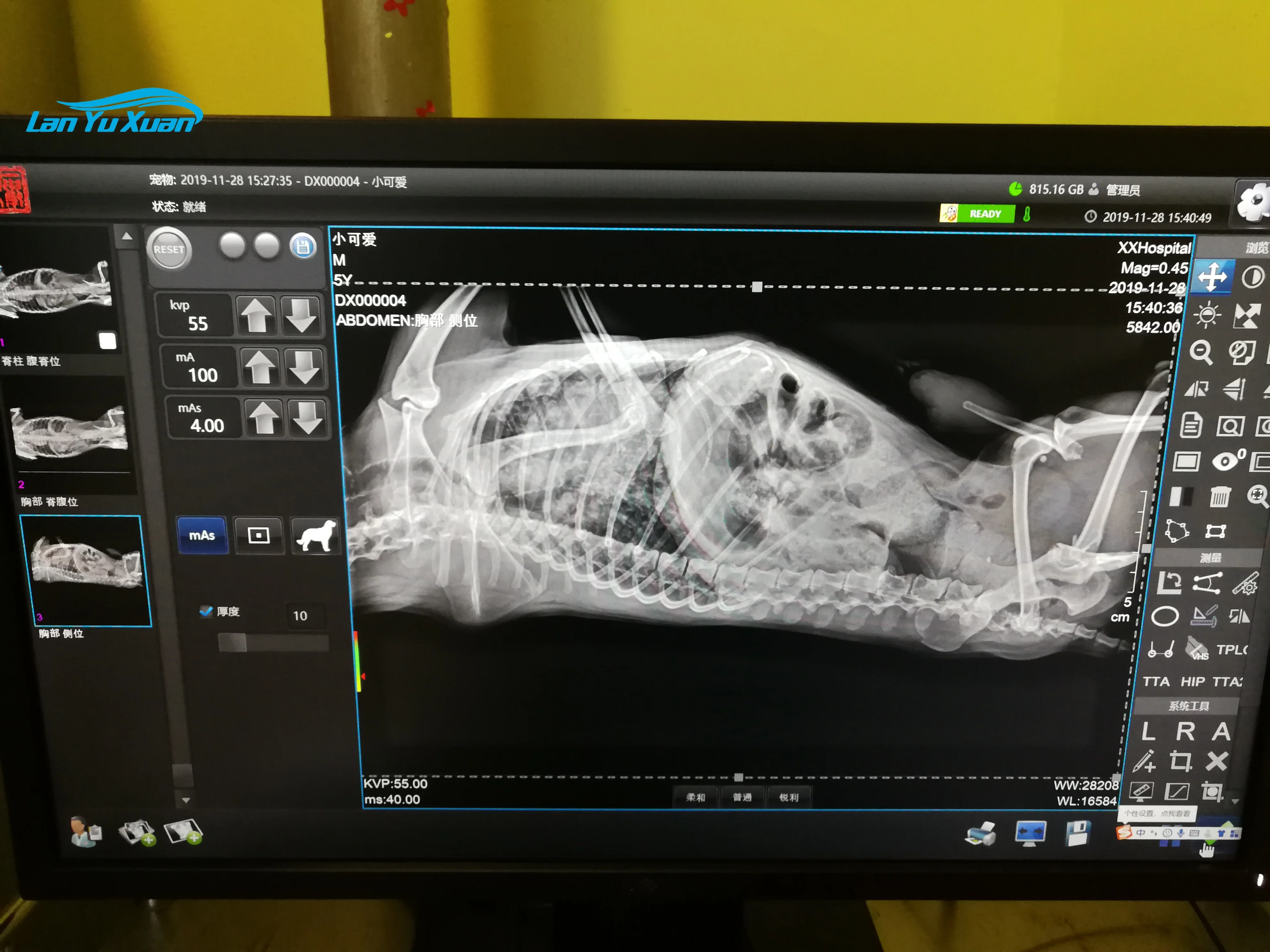Select the brightness adjustment sun icon
Image resolution: width=1270 pixels, height=952 pixels.
(x=1207, y=315)
